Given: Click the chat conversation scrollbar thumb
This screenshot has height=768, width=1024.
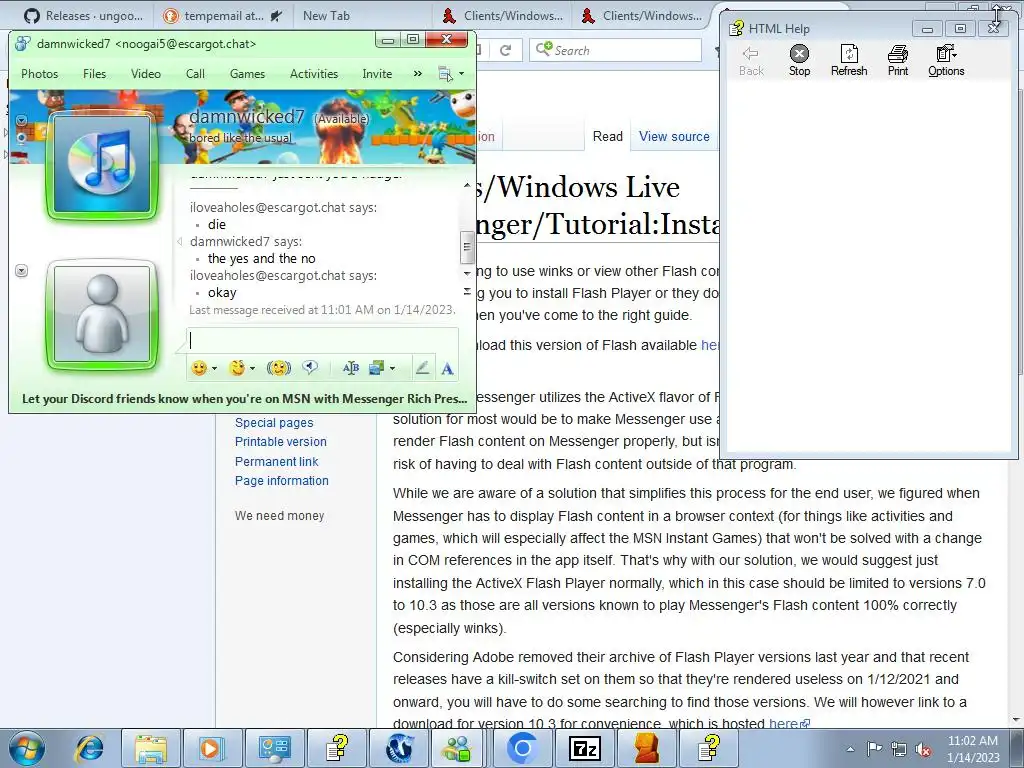Looking at the screenshot, I should pos(467,246).
